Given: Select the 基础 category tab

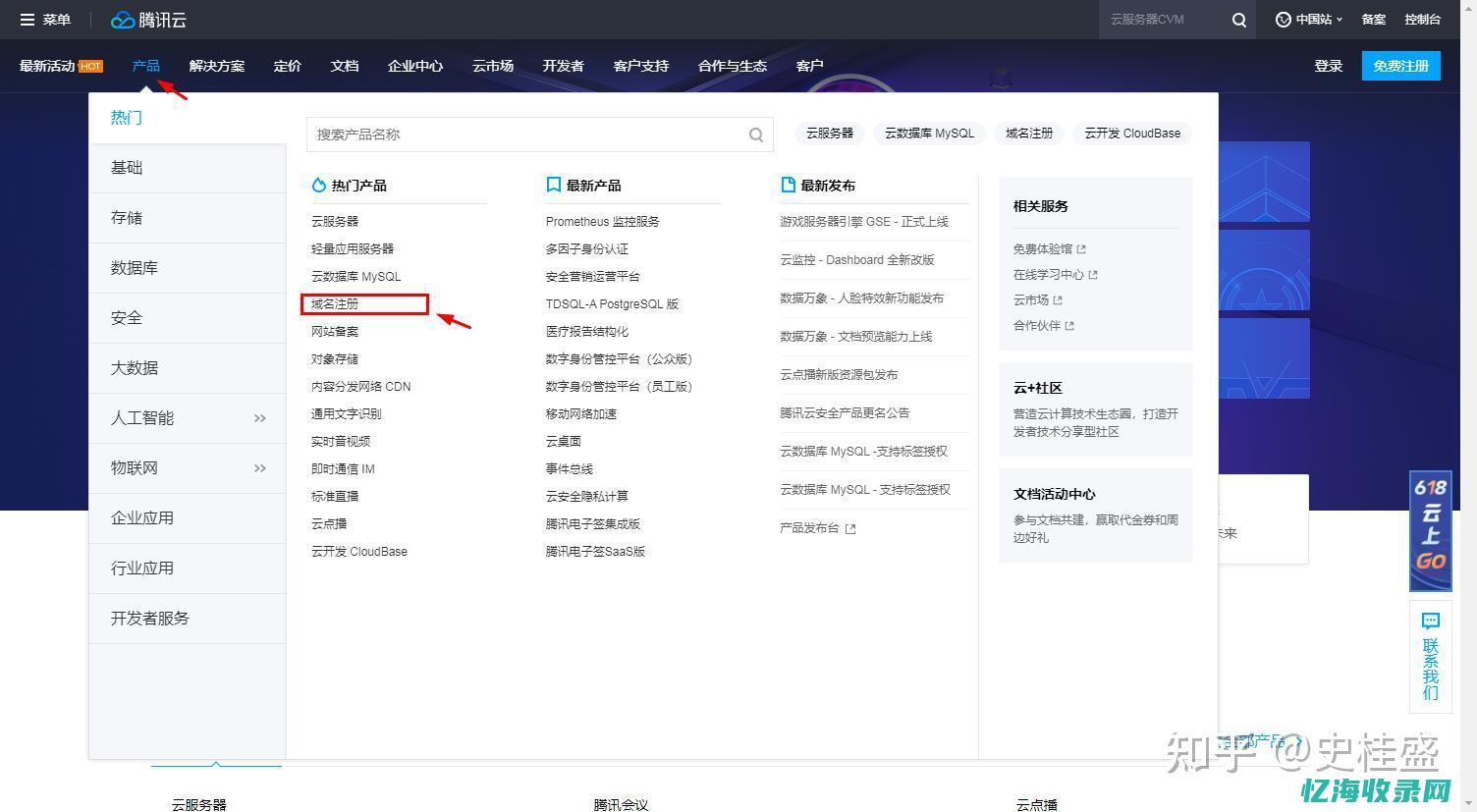Looking at the screenshot, I should (188, 168).
